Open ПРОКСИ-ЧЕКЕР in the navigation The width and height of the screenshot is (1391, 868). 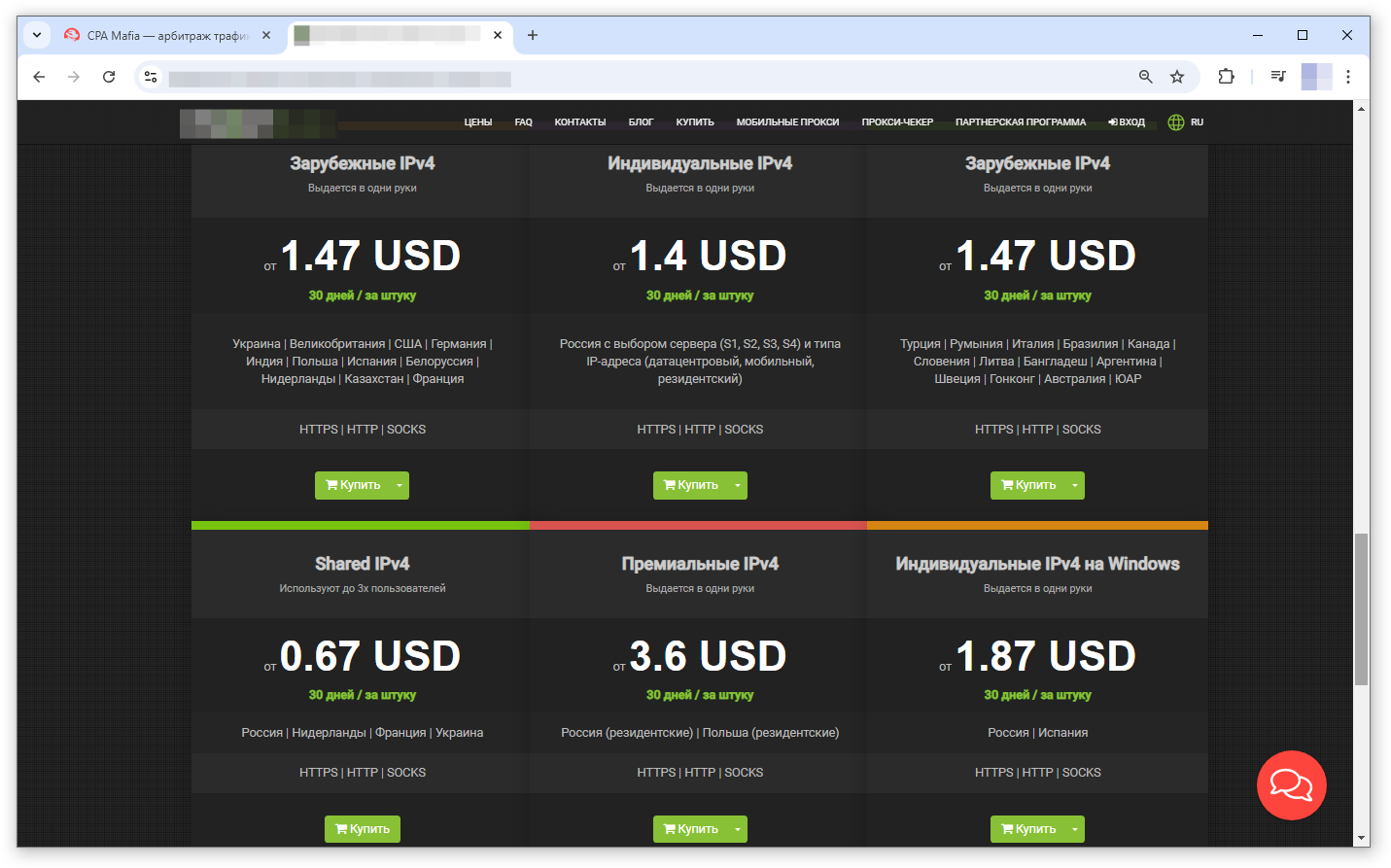pyautogui.click(x=897, y=122)
